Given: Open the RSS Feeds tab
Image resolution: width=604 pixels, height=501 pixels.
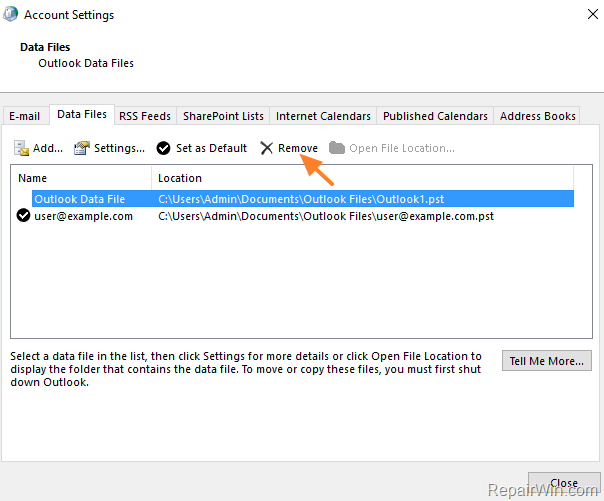Looking at the screenshot, I should point(145,116).
